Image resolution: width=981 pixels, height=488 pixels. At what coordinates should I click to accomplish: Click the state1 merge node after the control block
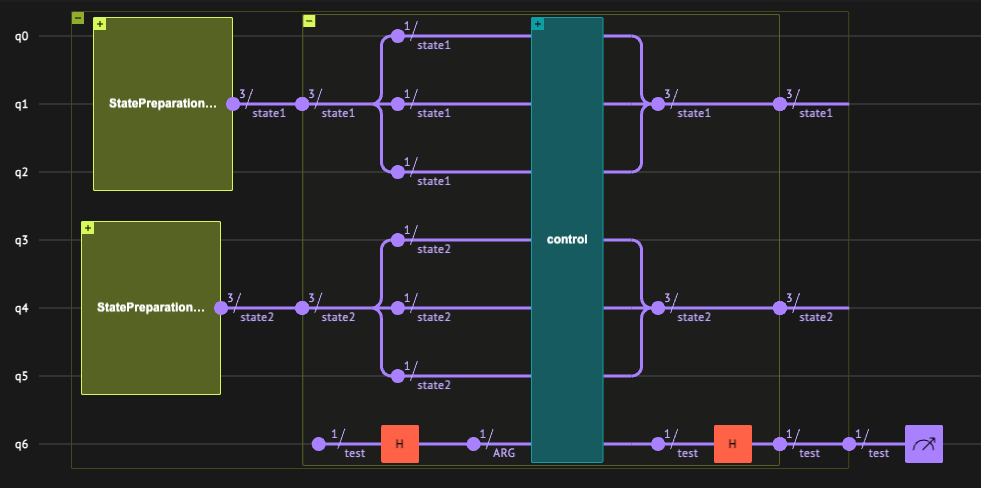click(x=658, y=104)
